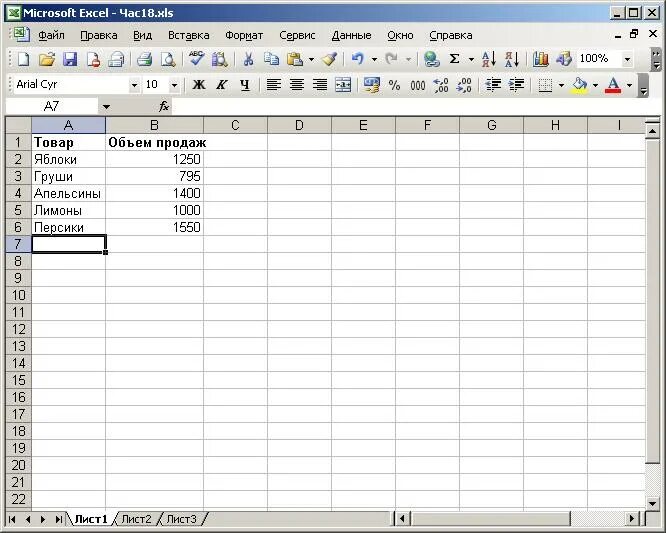Select column B header

pos(154,125)
